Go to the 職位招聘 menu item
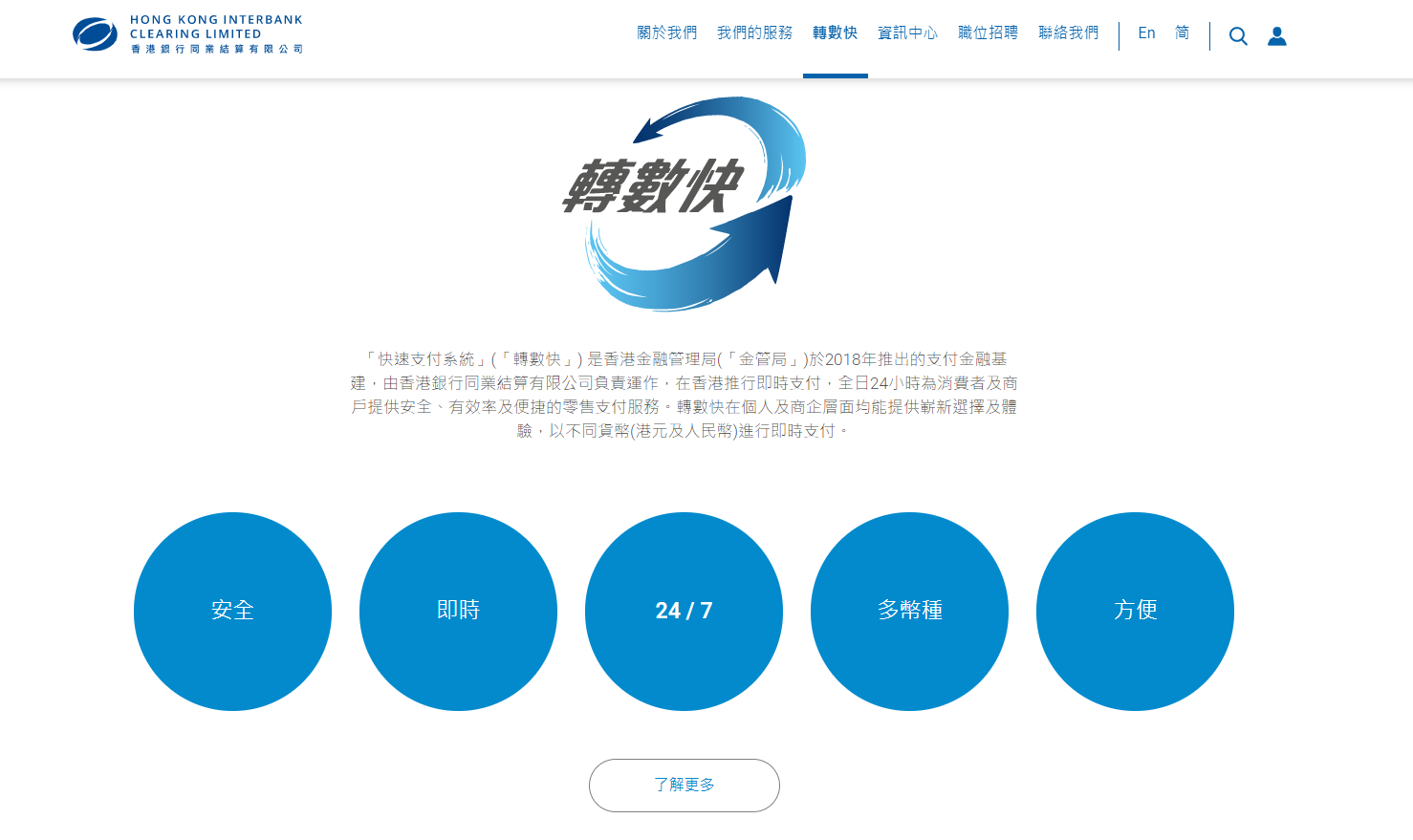The width and height of the screenshot is (1413, 840). click(988, 33)
